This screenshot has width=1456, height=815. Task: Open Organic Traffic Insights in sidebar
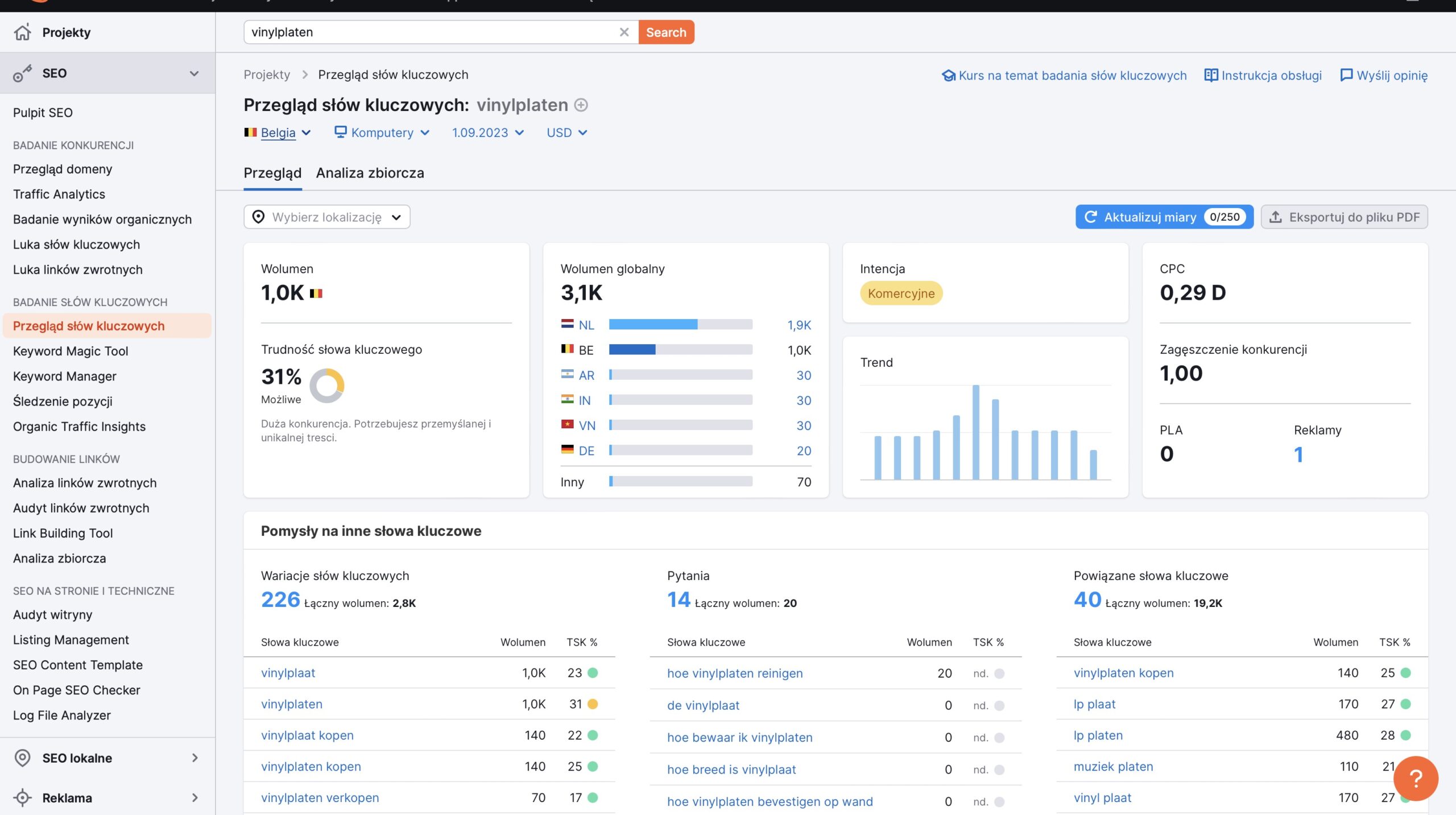click(79, 427)
